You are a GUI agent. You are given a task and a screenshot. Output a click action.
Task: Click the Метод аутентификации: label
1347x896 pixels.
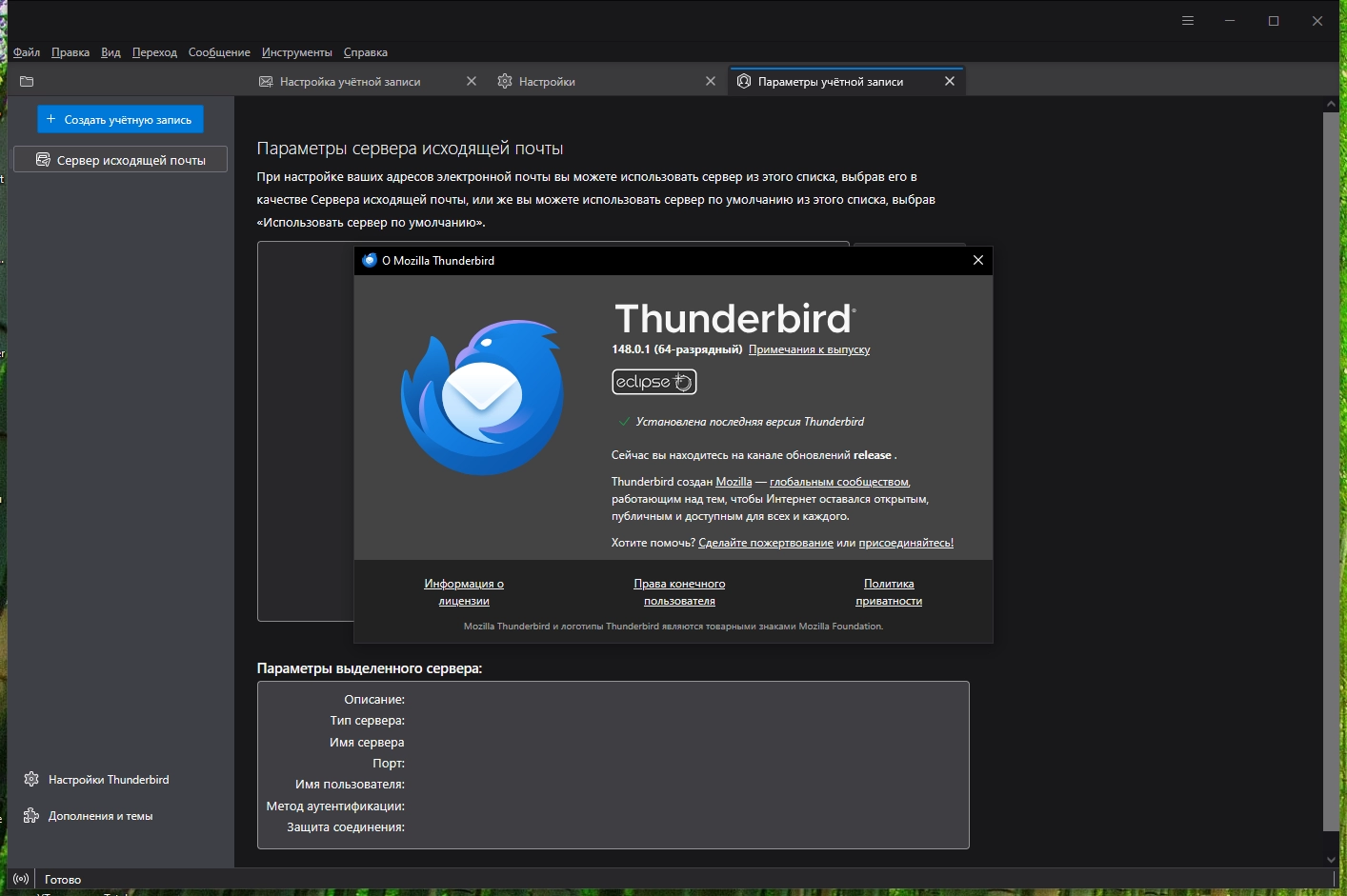(335, 806)
